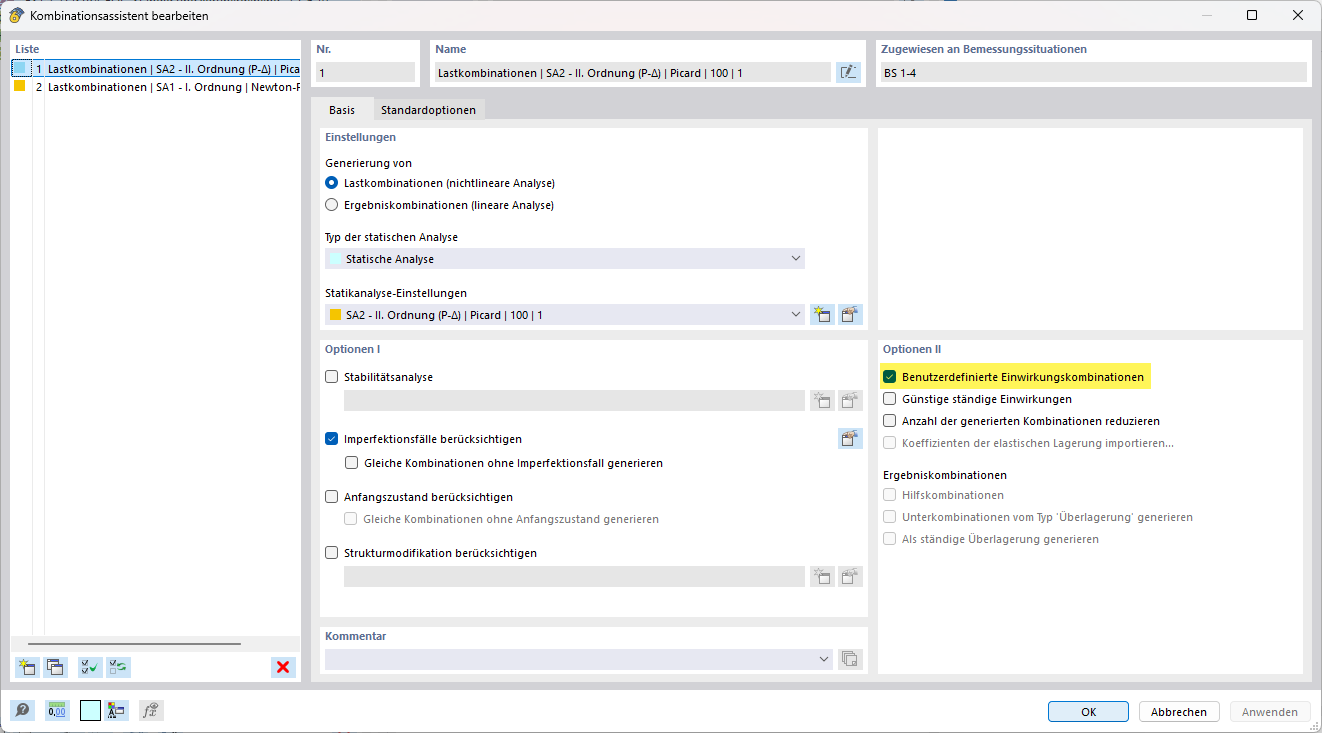Screen dimensions: 1322x733
Task: Click the edit name pencil icon
Action: coord(848,72)
